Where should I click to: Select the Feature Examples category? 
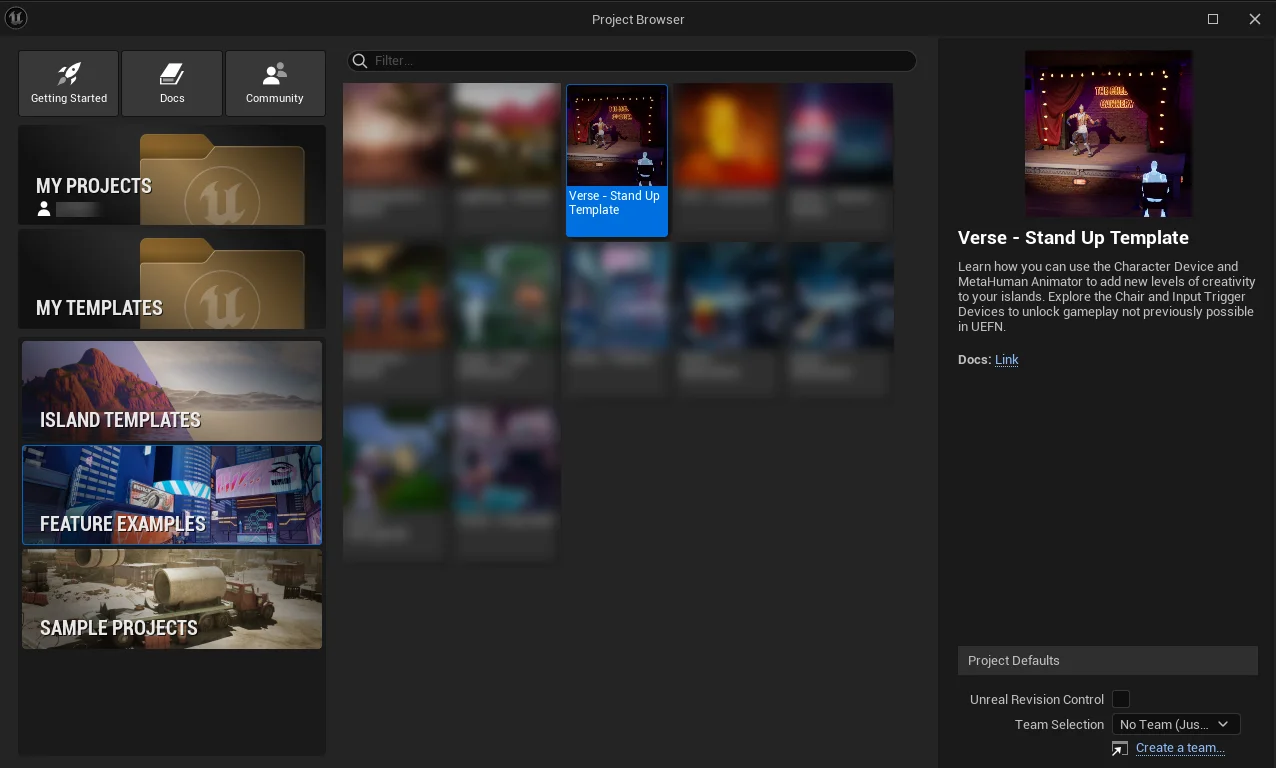(172, 495)
